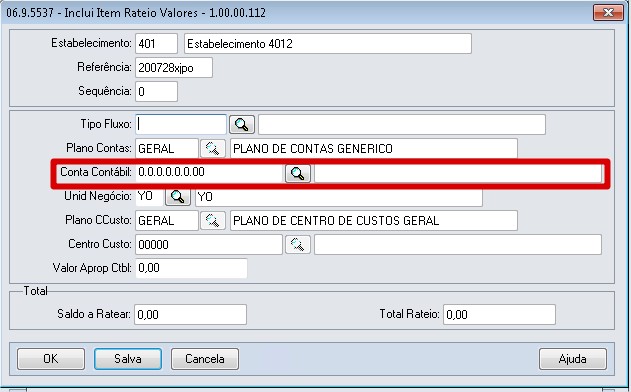
Task: Click the Centro Custo field 00000
Action: 208,245
